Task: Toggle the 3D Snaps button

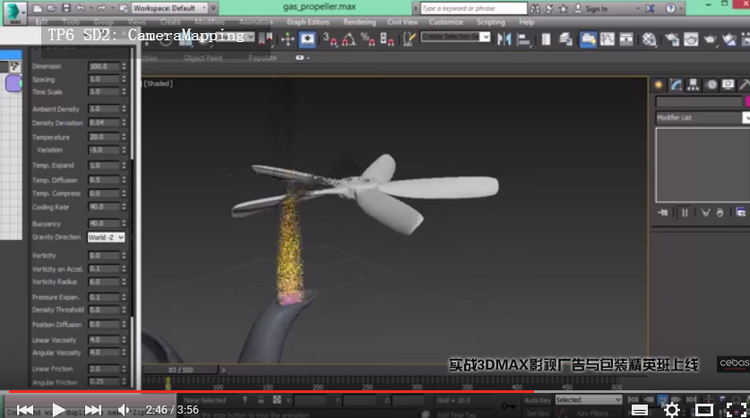Action: coord(330,39)
